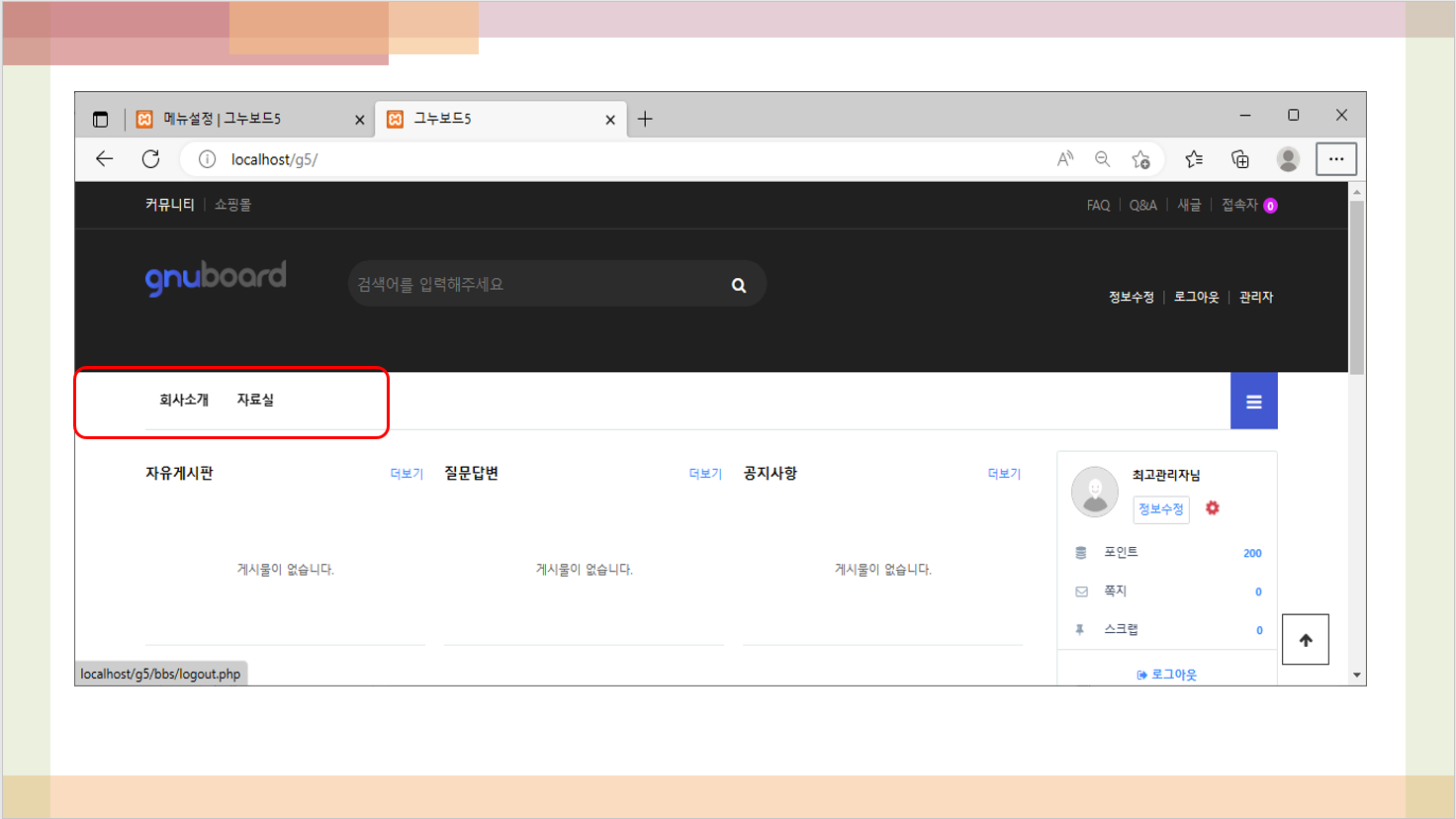
Task: Click the 쪽지 envelope icon
Action: click(1081, 591)
